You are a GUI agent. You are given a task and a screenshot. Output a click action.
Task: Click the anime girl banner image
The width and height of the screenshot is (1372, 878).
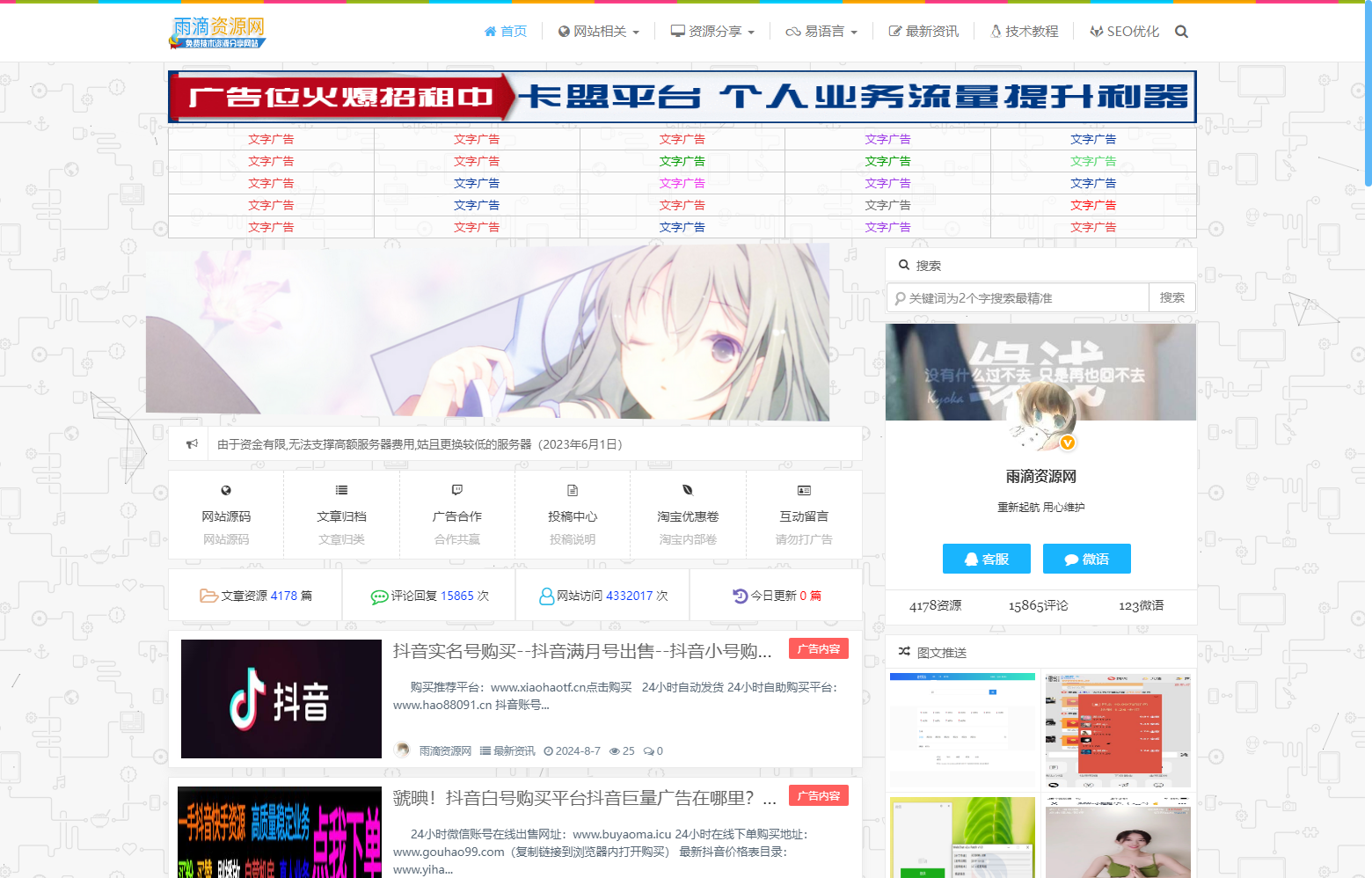pyautogui.click(x=488, y=333)
